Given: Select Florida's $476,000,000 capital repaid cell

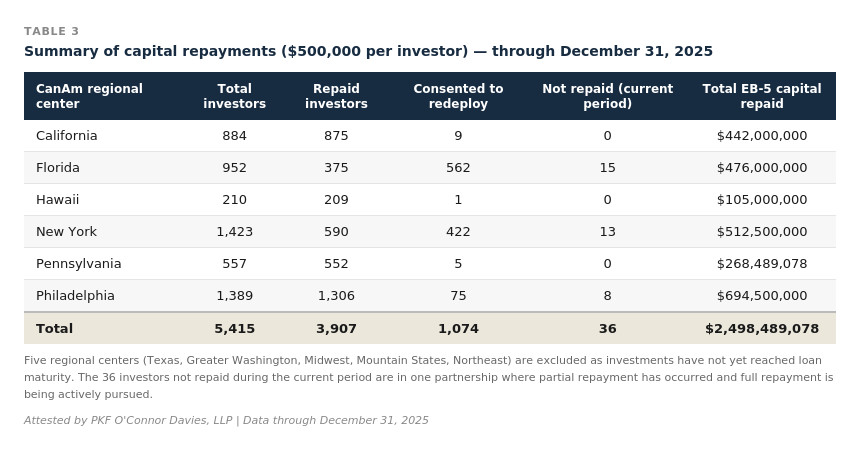Looking at the screenshot, I should tap(762, 168).
